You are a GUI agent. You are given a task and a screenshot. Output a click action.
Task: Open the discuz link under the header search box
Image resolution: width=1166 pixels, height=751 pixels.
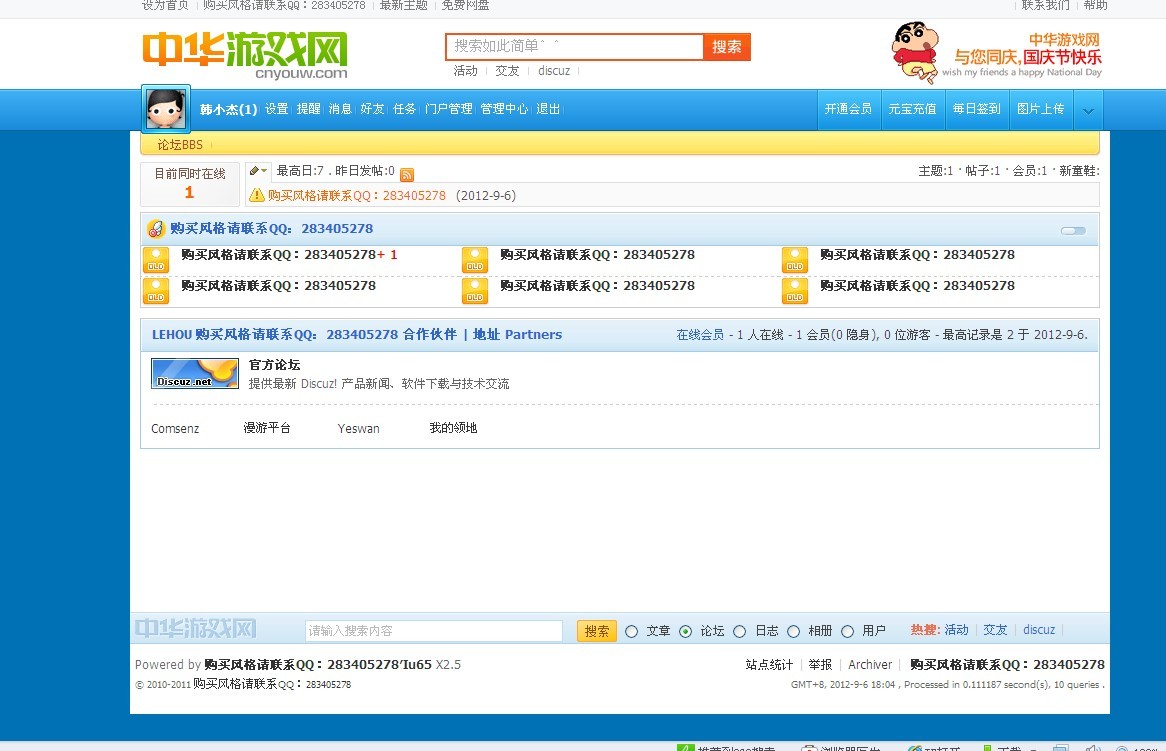click(x=554, y=71)
